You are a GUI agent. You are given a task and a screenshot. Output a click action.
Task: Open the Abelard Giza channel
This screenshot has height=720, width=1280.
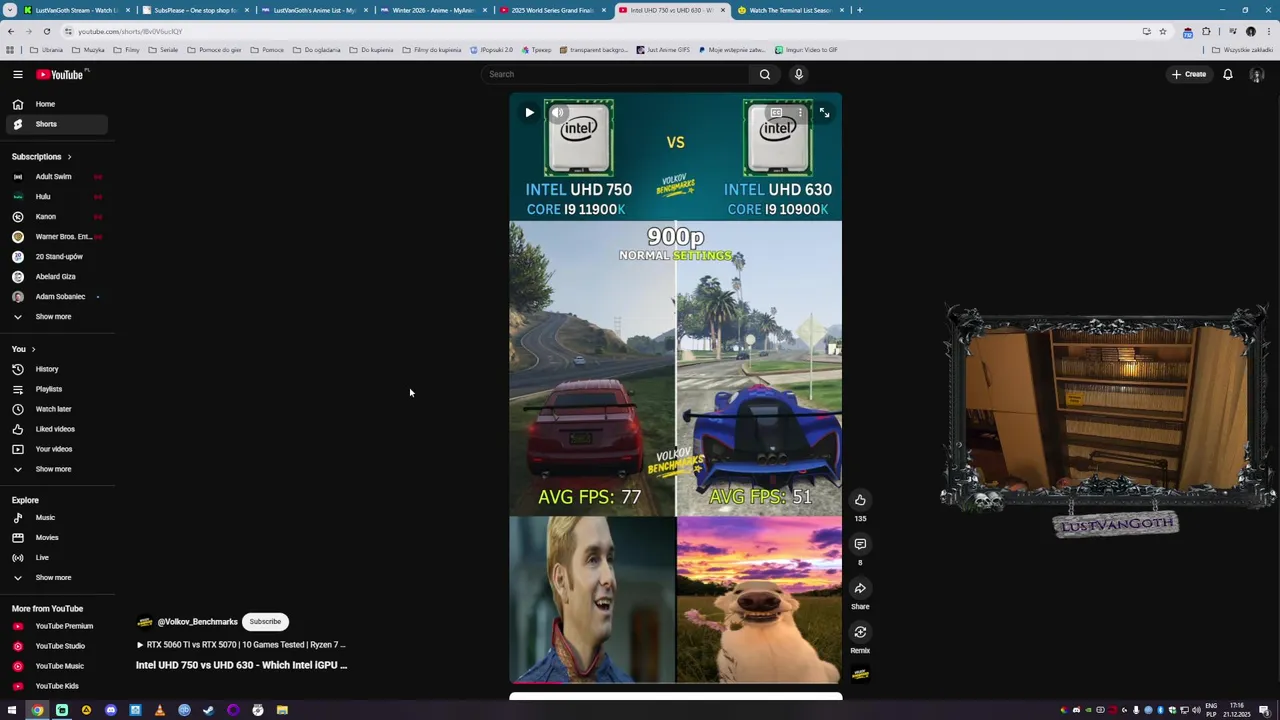tap(56, 276)
